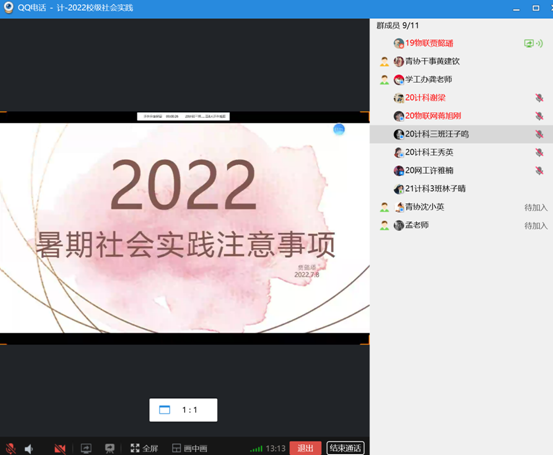553x455 pixels.
Task: Click 待加入 status for 孟老师
Action: (x=536, y=226)
